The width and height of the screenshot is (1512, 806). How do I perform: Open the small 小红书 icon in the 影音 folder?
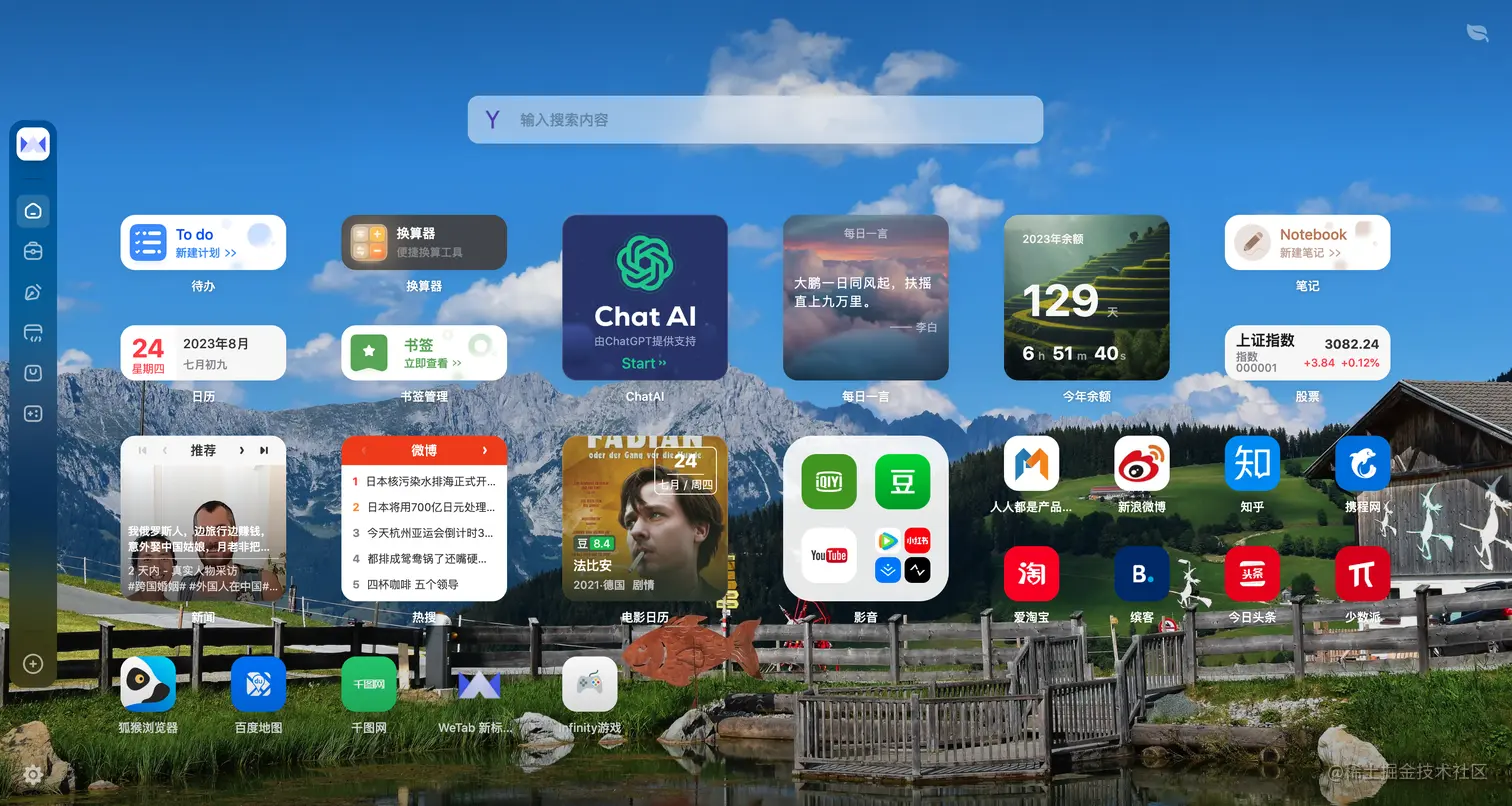click(x=917, y=541)
